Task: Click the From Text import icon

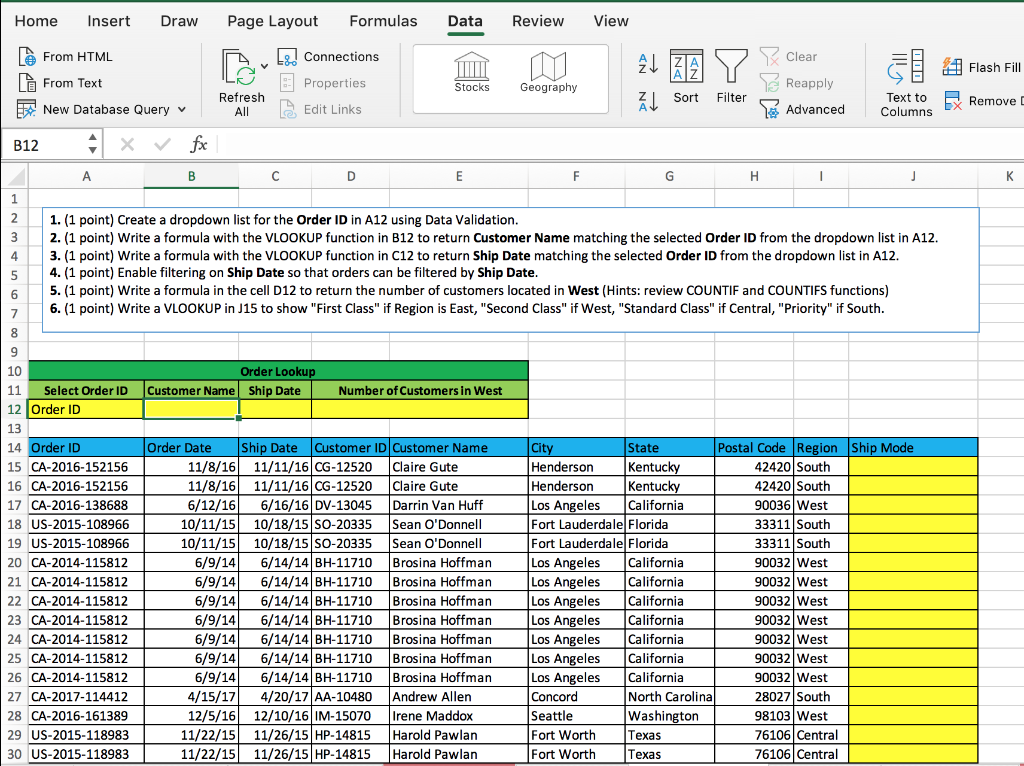Action: [28, 83]
